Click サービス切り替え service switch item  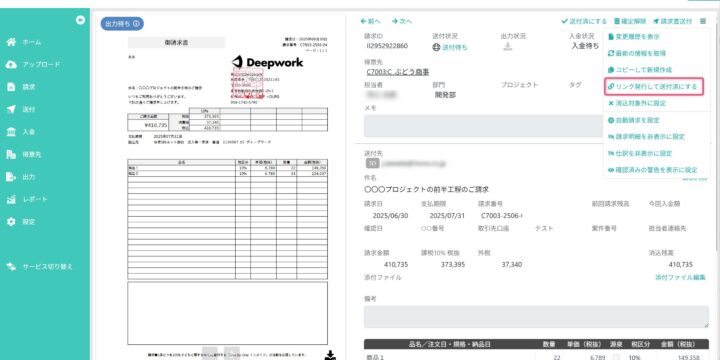pyautogui.click(x=39, y=267)
